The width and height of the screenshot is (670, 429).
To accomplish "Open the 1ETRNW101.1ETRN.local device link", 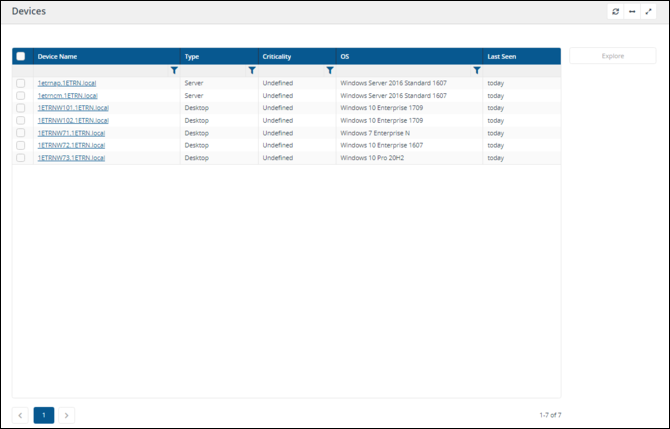I will pyautogui.click(x=72, y=107).
